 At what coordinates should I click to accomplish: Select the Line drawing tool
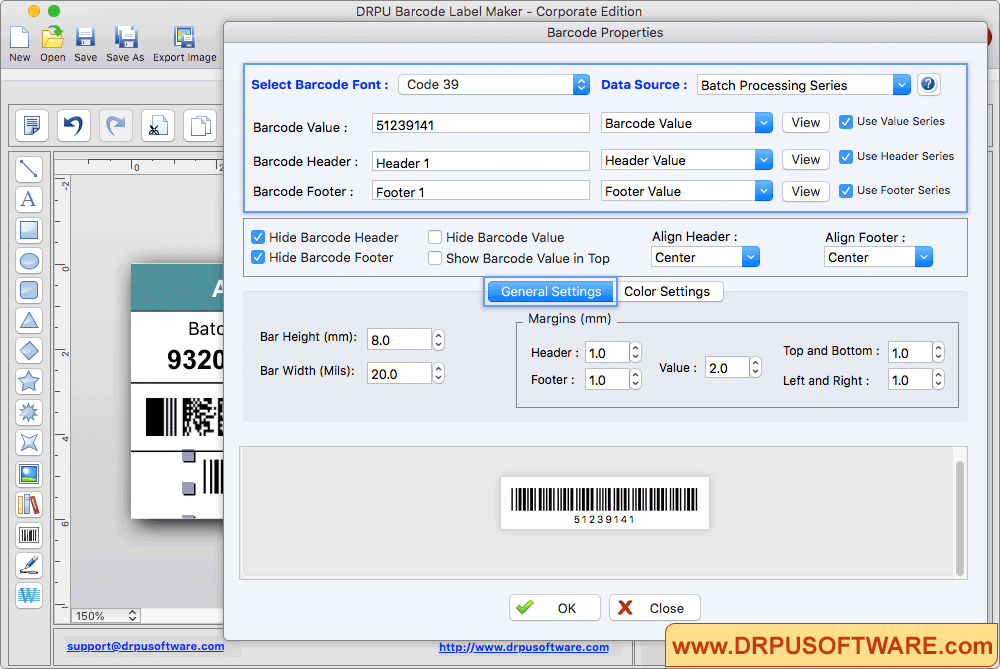(29, 169)
